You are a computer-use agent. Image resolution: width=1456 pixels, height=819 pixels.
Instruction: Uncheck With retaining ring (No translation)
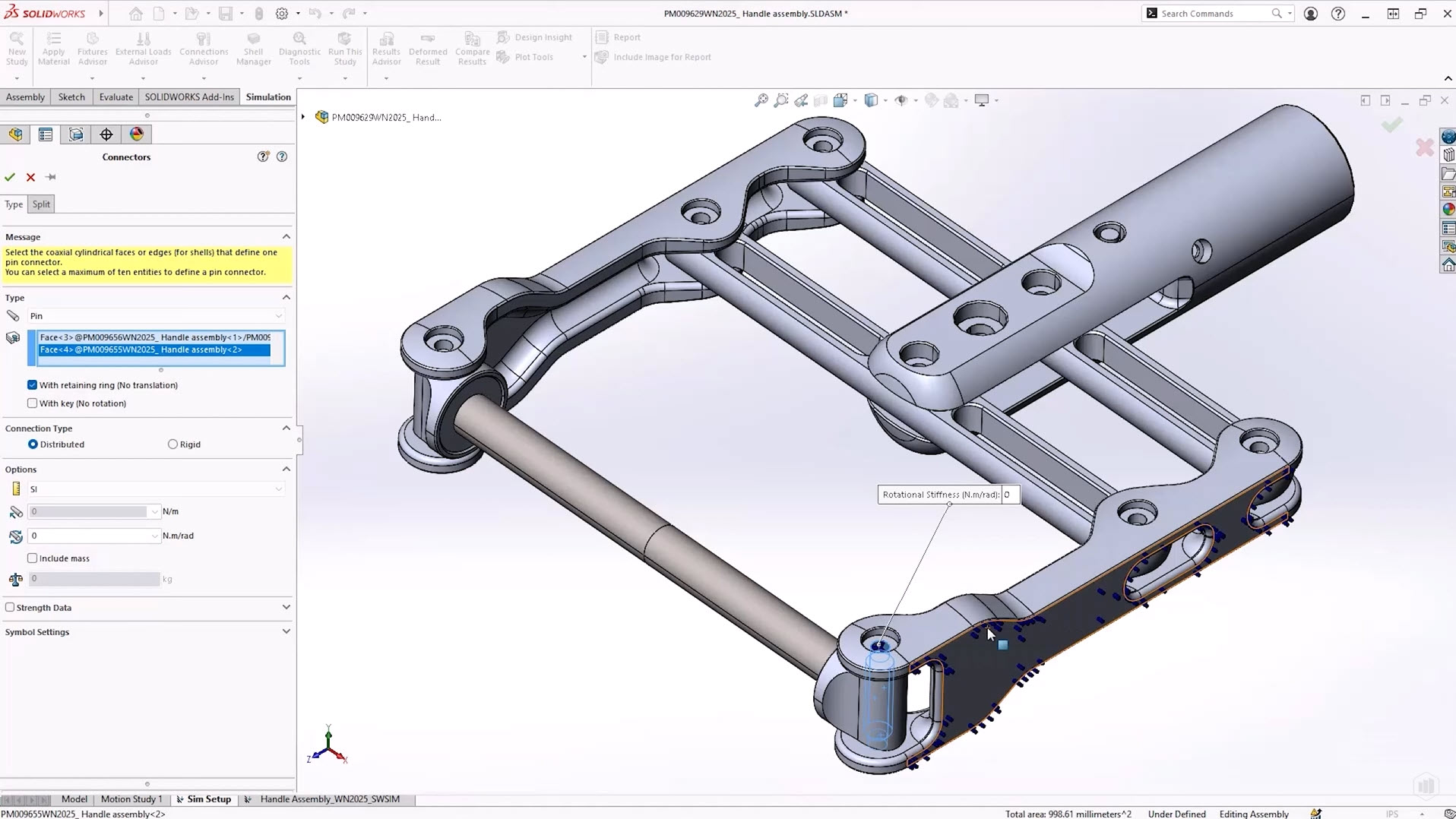pyautogui.click(x=33, y=385)
